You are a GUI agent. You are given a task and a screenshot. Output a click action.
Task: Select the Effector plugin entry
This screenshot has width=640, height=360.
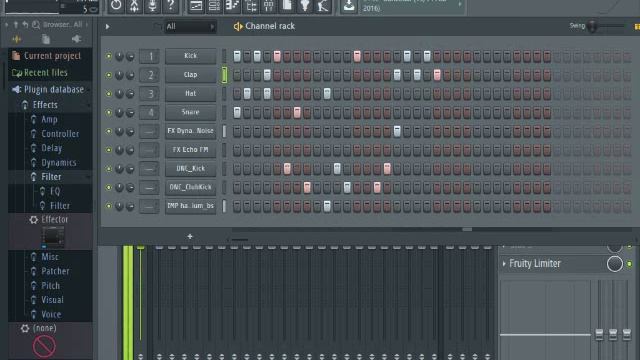(x=55, y=220)
